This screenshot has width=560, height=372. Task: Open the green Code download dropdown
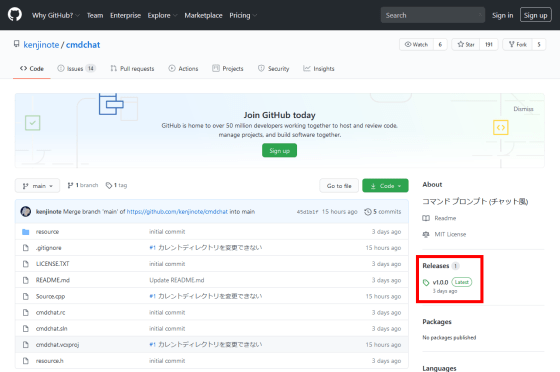(x=385, y=186)
